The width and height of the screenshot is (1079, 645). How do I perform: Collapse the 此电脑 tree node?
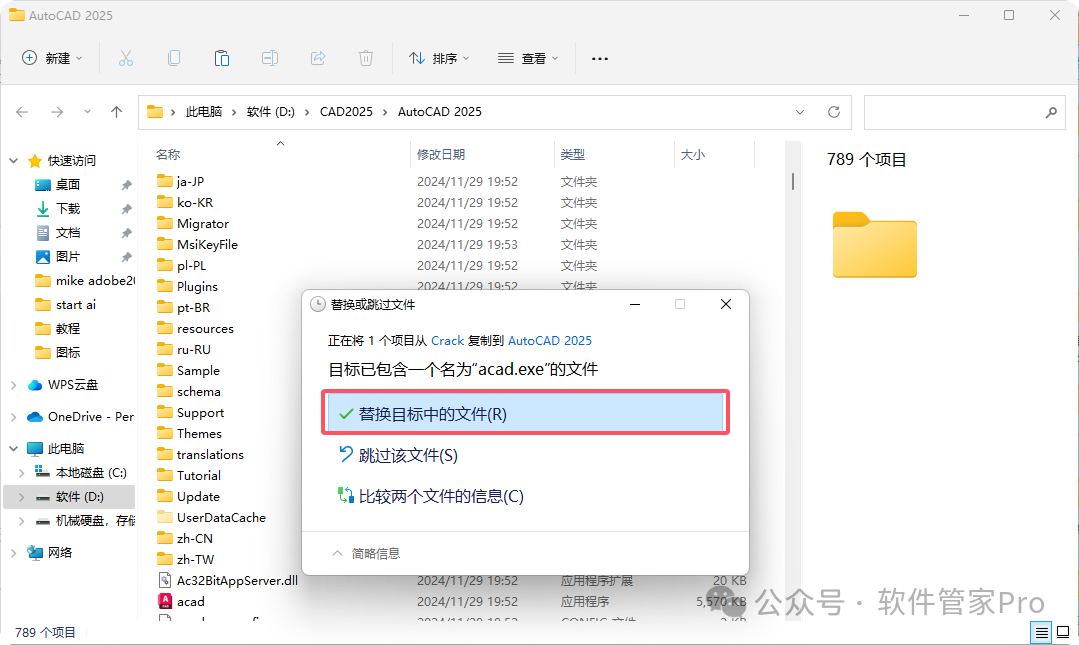click(14, 449)
